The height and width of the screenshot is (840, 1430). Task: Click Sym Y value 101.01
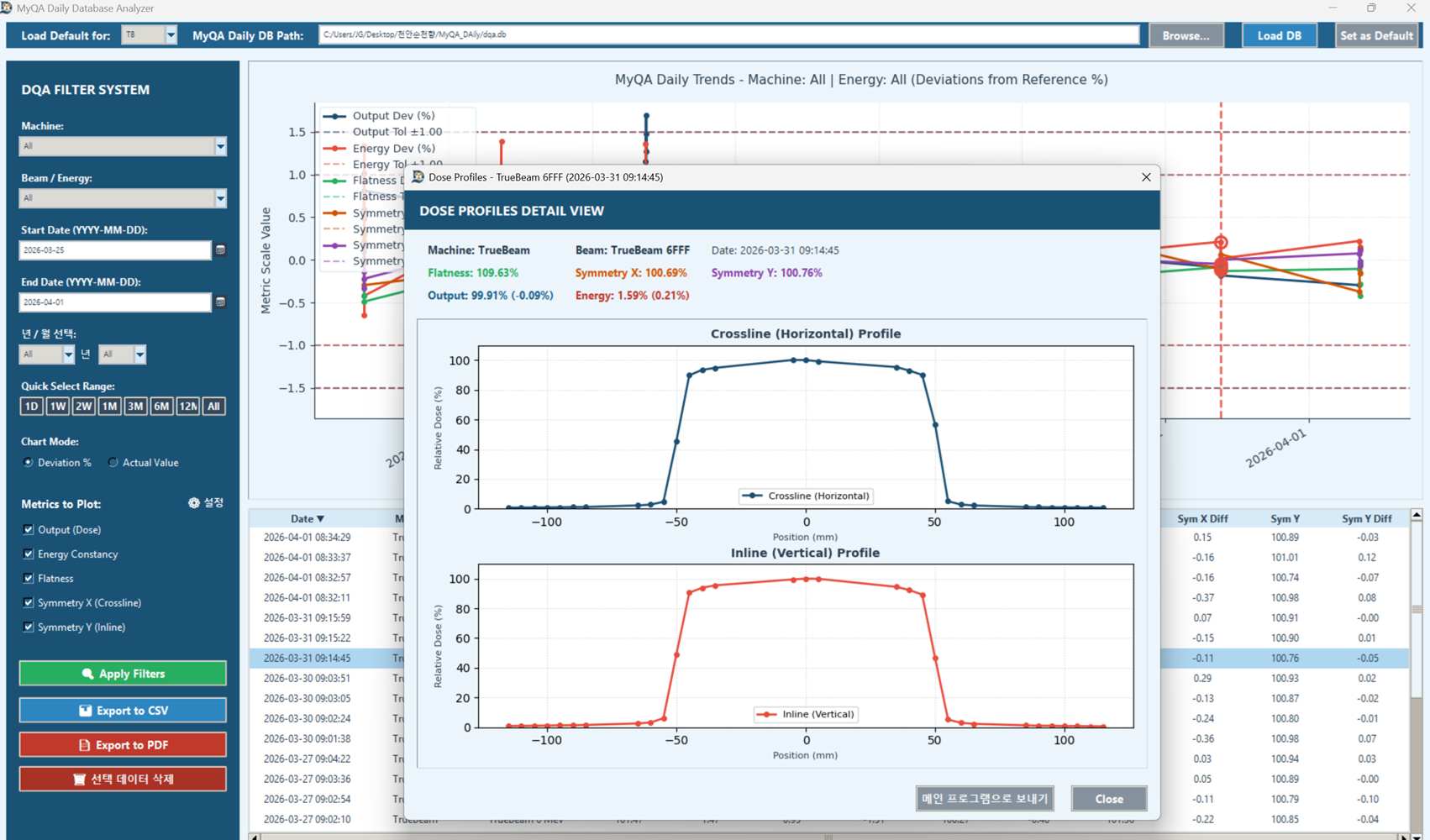tap(1285, 558)
